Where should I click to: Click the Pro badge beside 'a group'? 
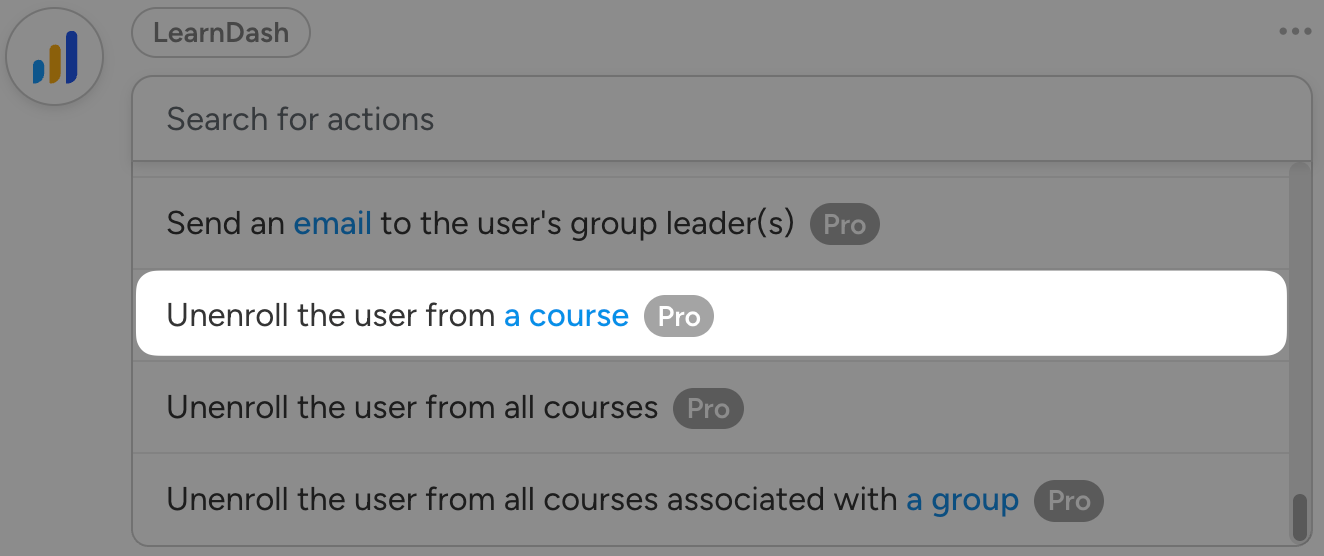1068,501
